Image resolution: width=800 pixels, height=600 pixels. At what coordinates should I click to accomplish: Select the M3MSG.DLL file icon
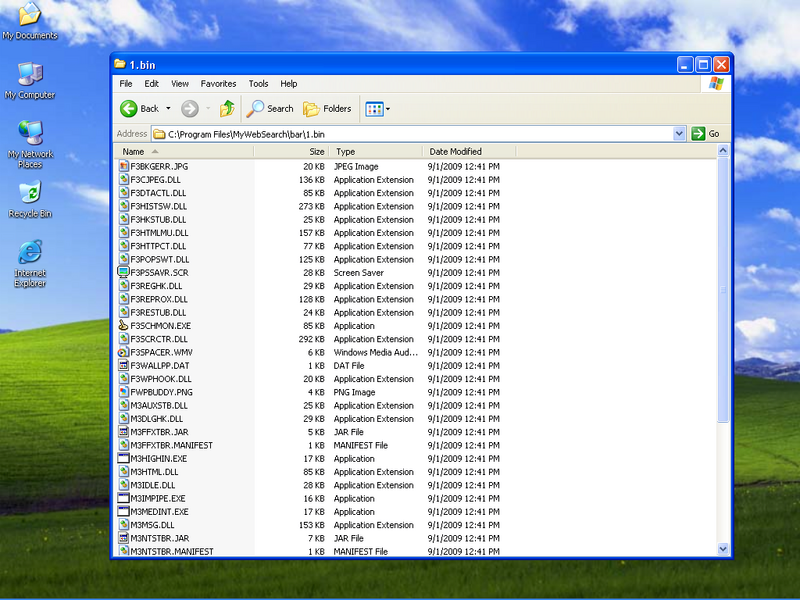tap(123, 524)
